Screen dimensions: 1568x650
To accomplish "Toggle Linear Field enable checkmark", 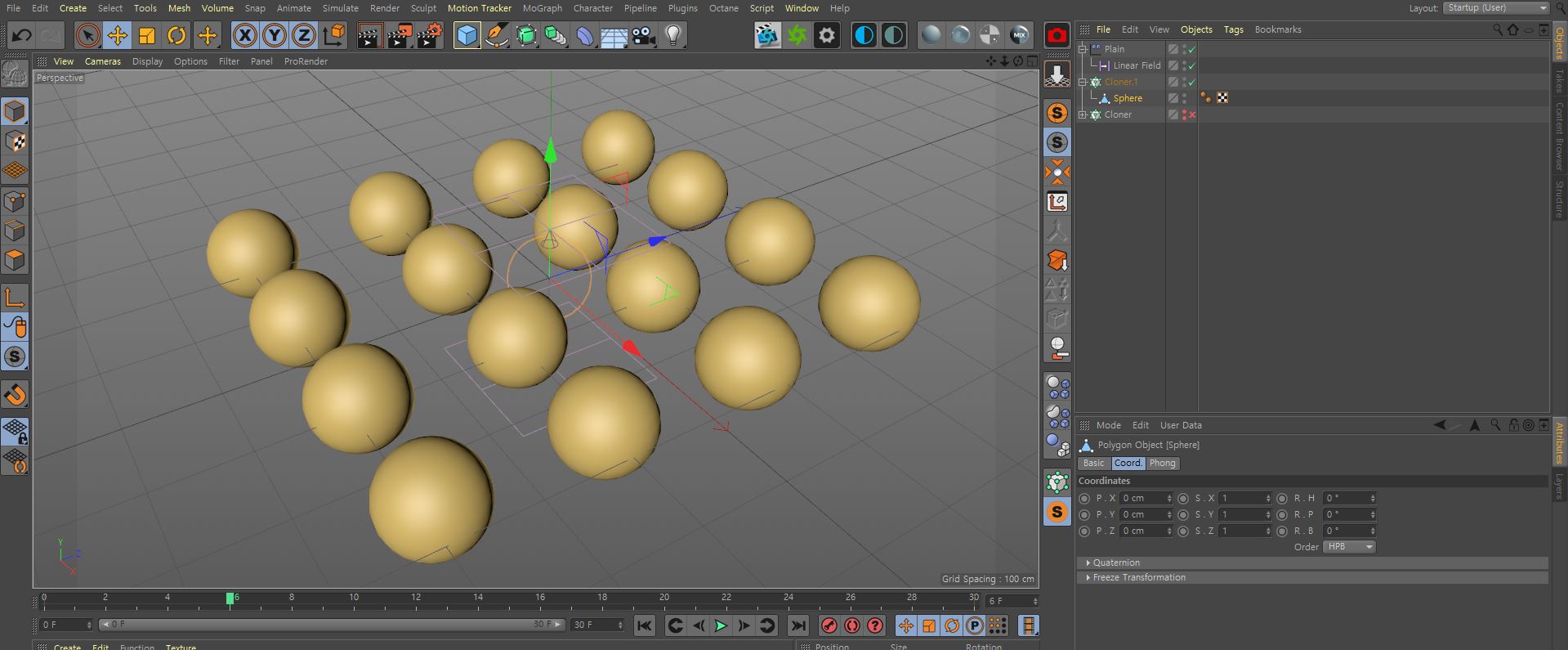I will click(1192, 65).
